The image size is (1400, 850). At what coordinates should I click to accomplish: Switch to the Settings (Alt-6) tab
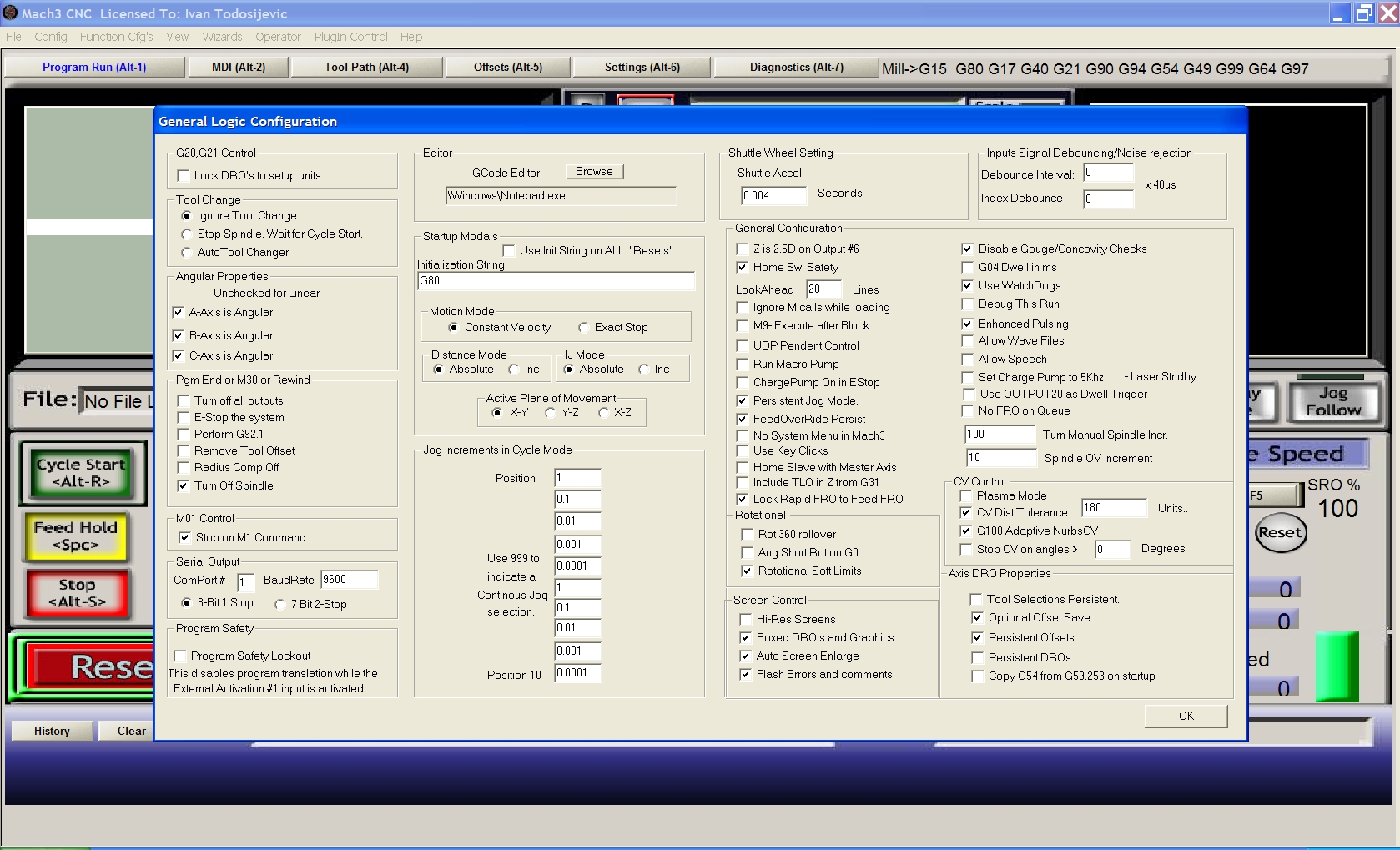click(642, 67)
